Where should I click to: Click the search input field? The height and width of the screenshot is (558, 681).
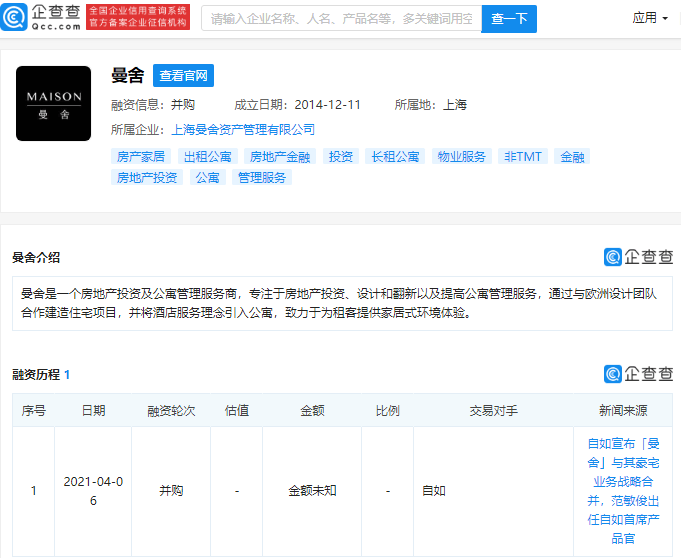tap(341, 18)
